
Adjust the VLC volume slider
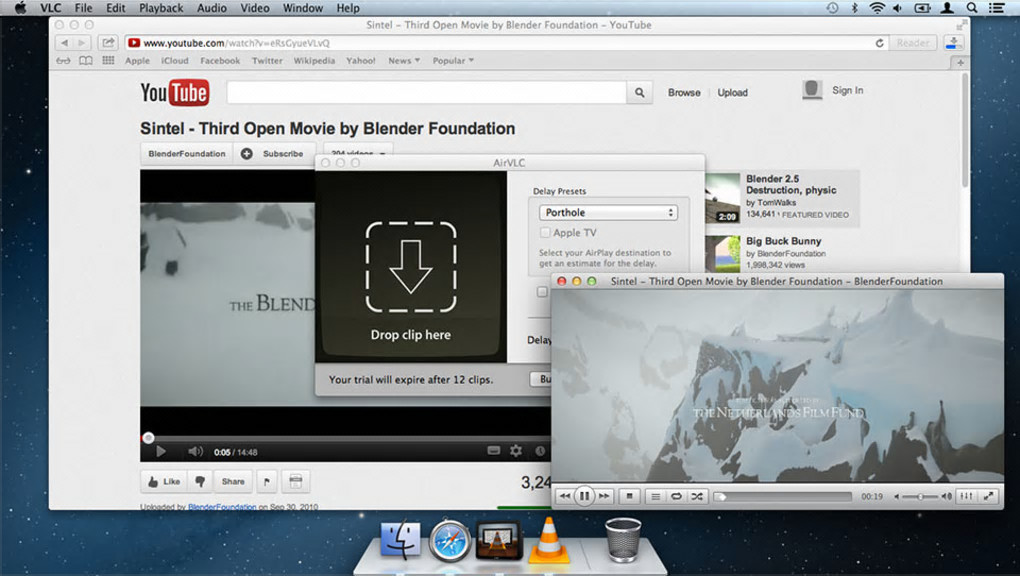click(920, 497)
